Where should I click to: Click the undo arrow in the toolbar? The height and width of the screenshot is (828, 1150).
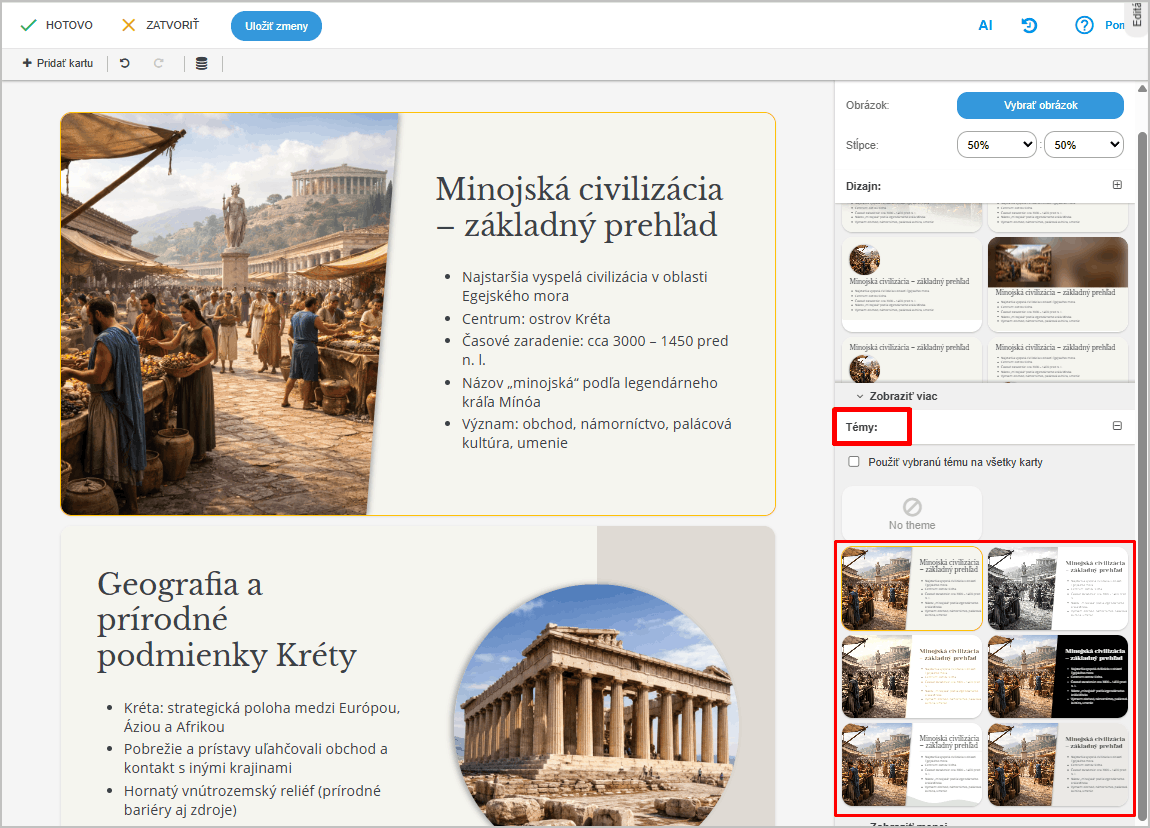pyautogui.click(x=125, y=63)
